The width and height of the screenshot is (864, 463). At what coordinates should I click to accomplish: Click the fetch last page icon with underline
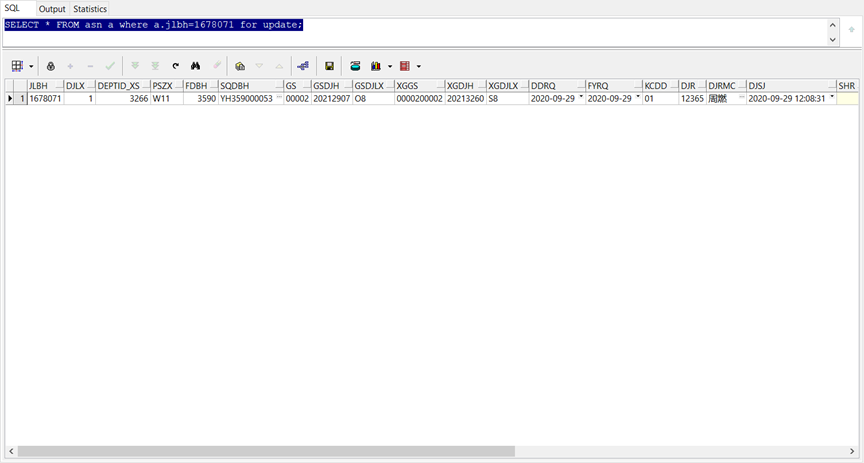(x=155, y=66)
